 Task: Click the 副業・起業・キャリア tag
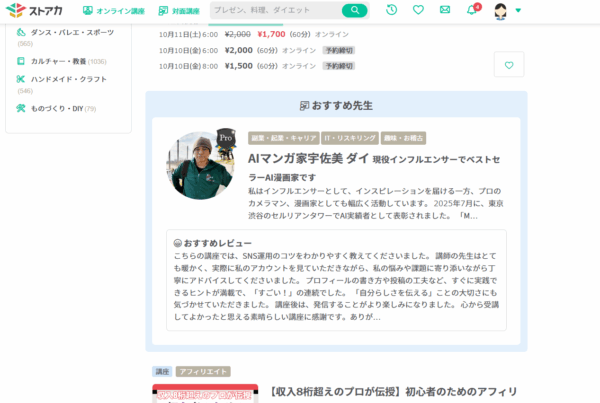pos(284,138)
